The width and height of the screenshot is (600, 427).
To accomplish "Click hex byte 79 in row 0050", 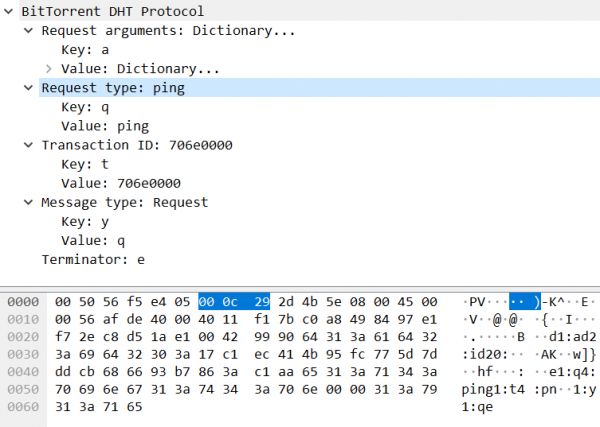I will point(429,390).
